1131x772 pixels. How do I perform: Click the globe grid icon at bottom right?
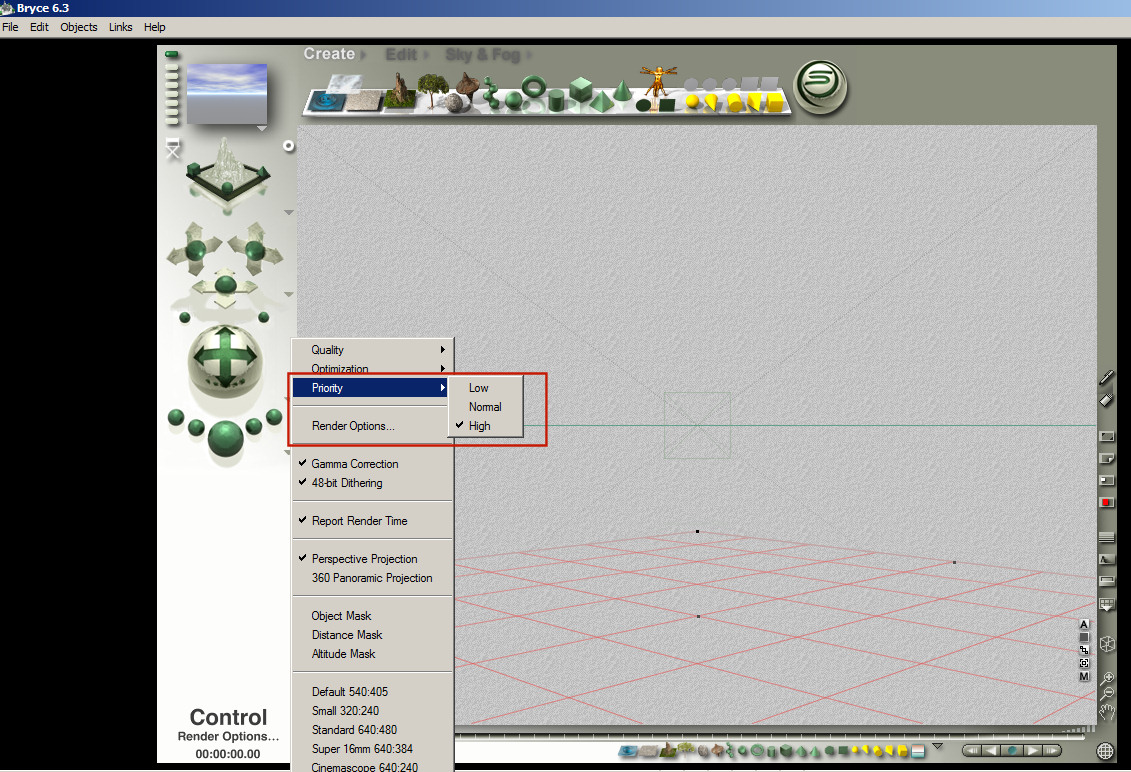[1105, 751]
